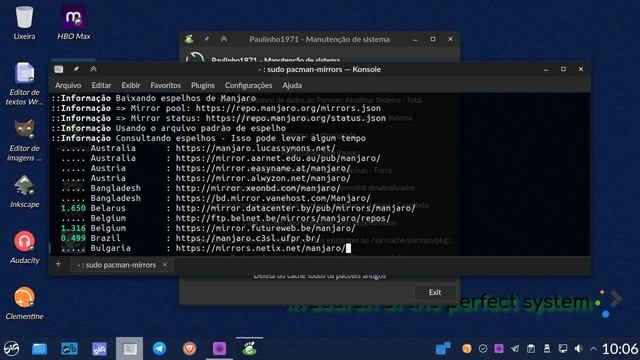The height and width of the screenshot is (360, 640).
Task: Open the clipboard tray icon
Action: point(531,349)
